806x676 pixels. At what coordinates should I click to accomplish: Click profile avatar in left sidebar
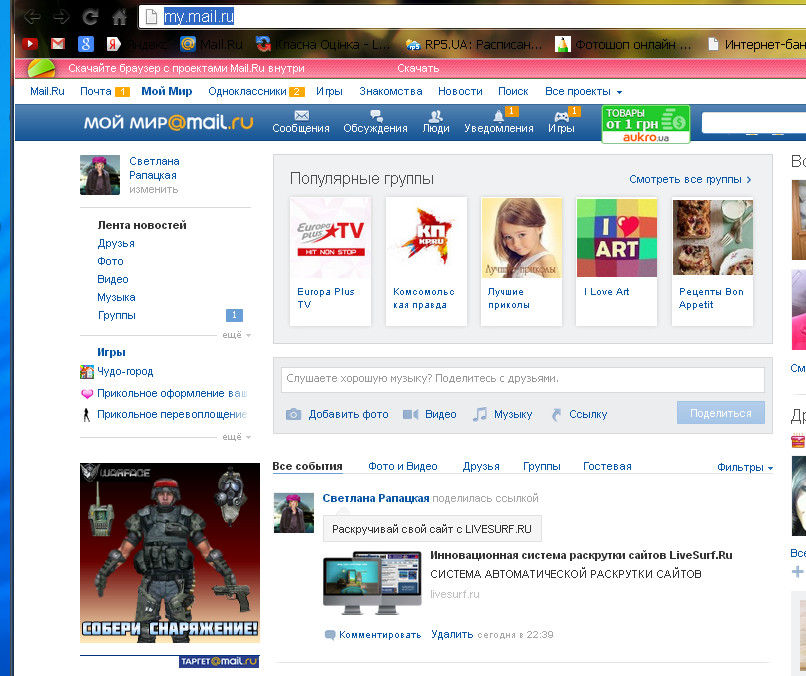[100, 175]
